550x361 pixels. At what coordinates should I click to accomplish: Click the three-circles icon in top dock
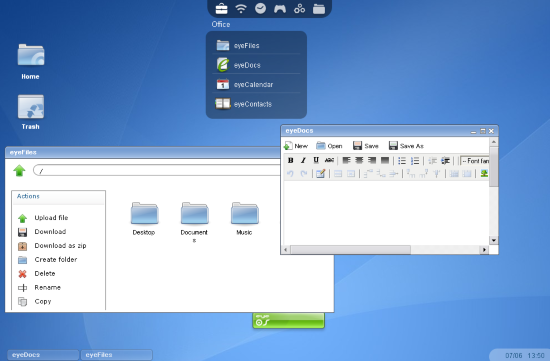(299, 8)
